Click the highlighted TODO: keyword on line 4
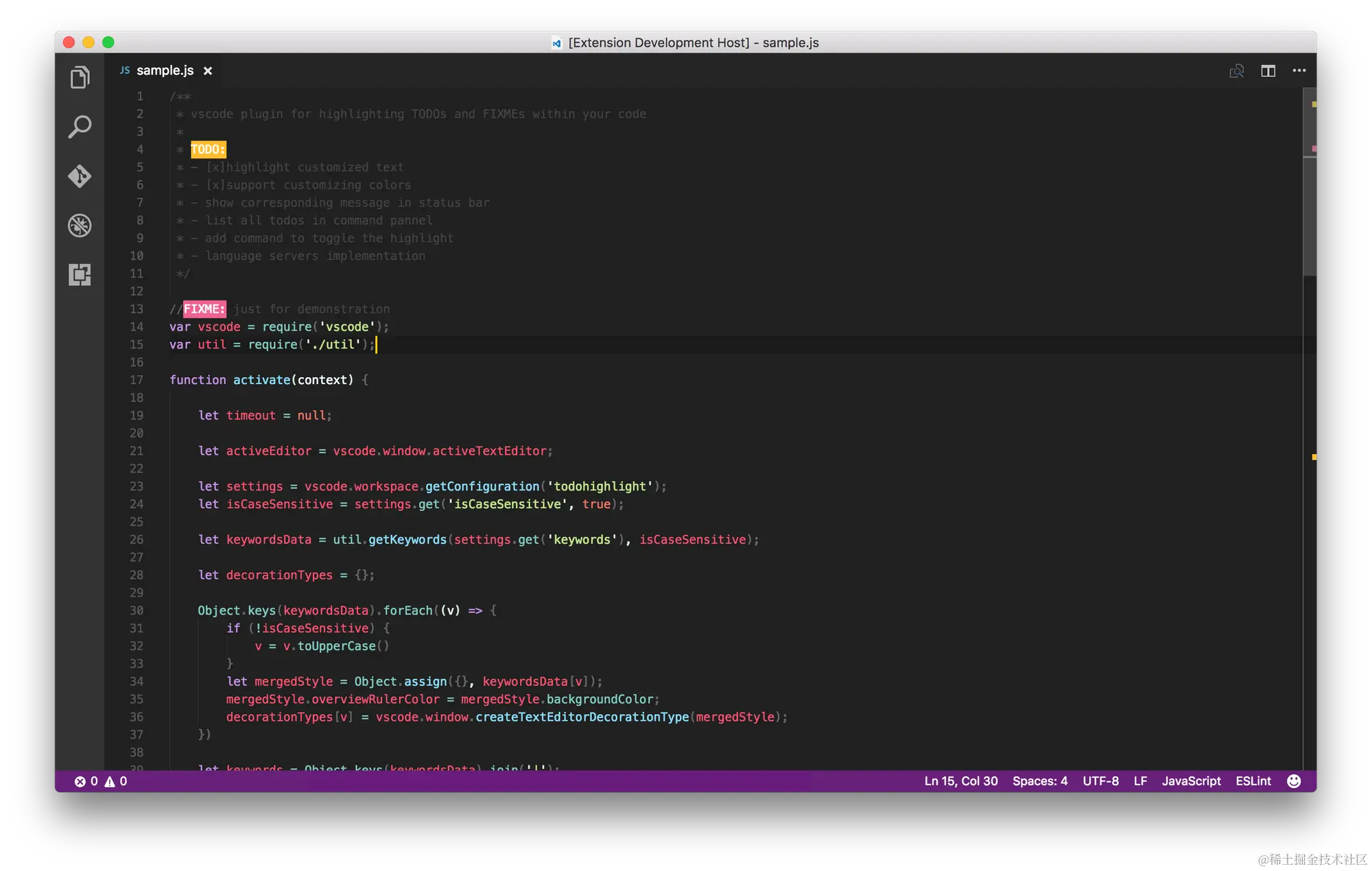This screenshot has height=871, width=1372. 208,150
